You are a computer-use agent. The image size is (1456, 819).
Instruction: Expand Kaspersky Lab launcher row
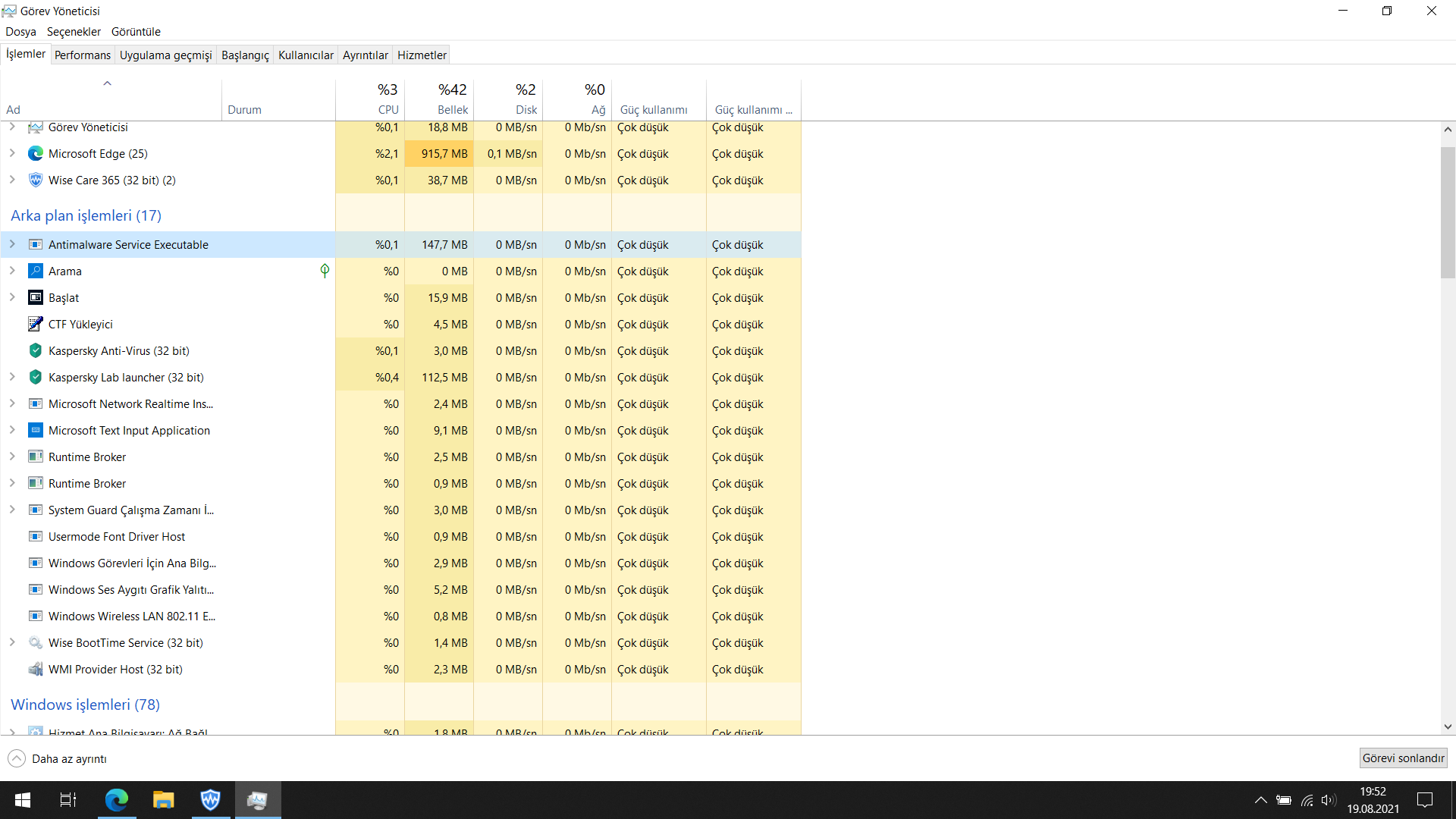click(x=12, y=377)
